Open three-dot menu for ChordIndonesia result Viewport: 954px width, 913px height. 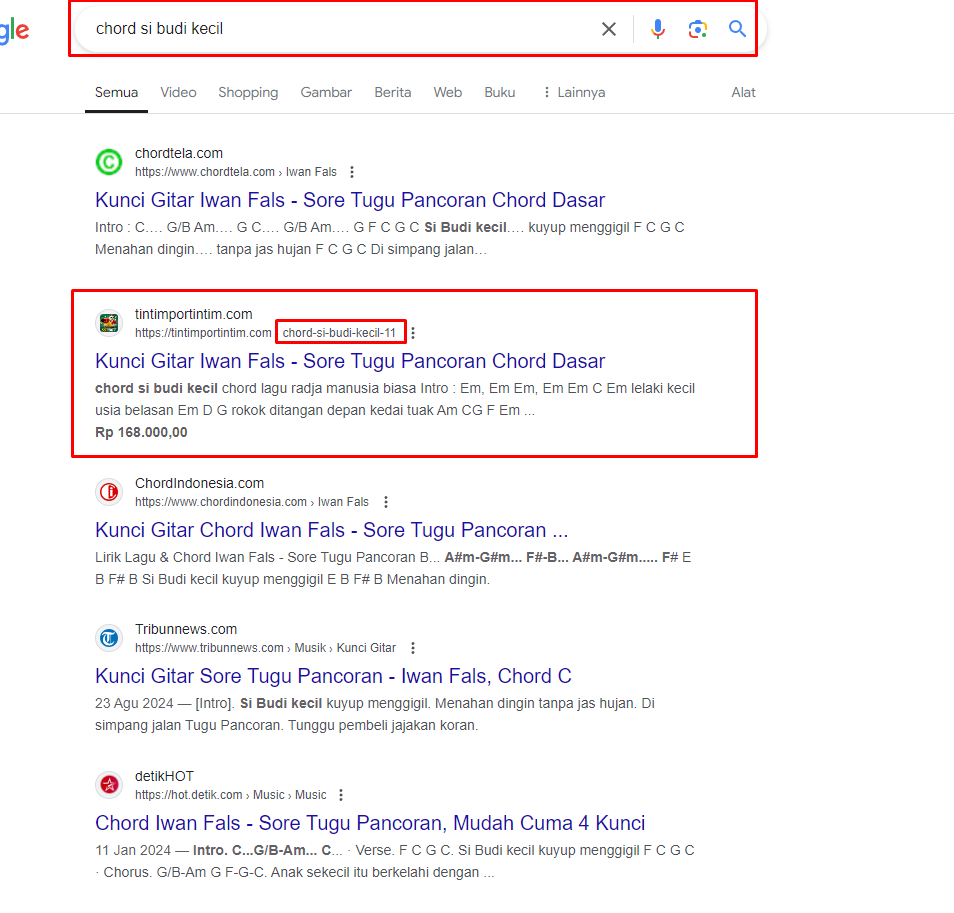point(386,502)
